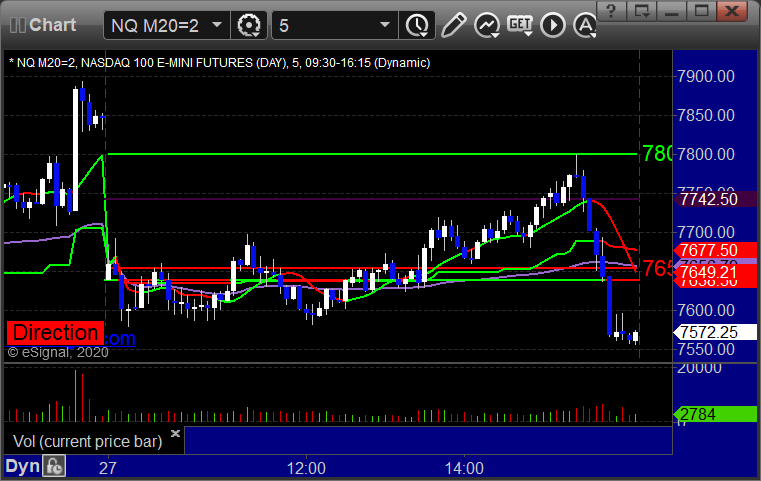
Task: Close the chart window
Action: [732, 11]
